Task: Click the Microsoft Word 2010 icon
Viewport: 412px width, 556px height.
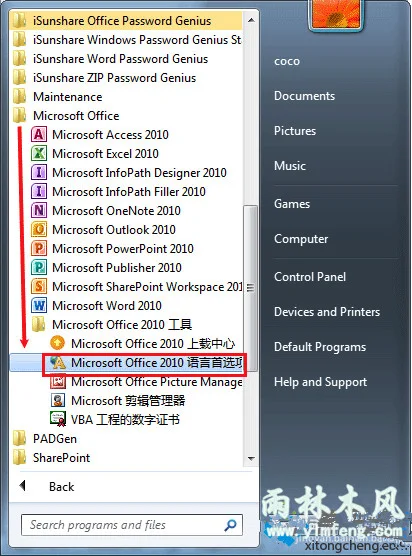Action: tap(39, 306)
